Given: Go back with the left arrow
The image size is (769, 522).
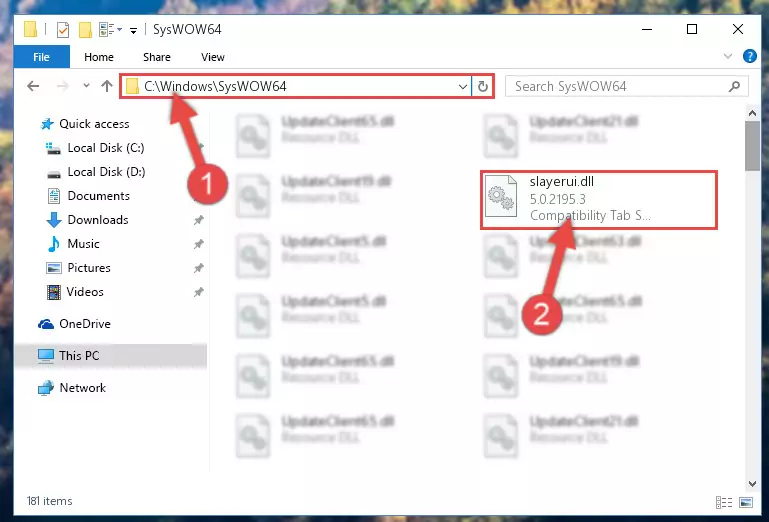Looking at the screenshot, I should pos(33,86).
